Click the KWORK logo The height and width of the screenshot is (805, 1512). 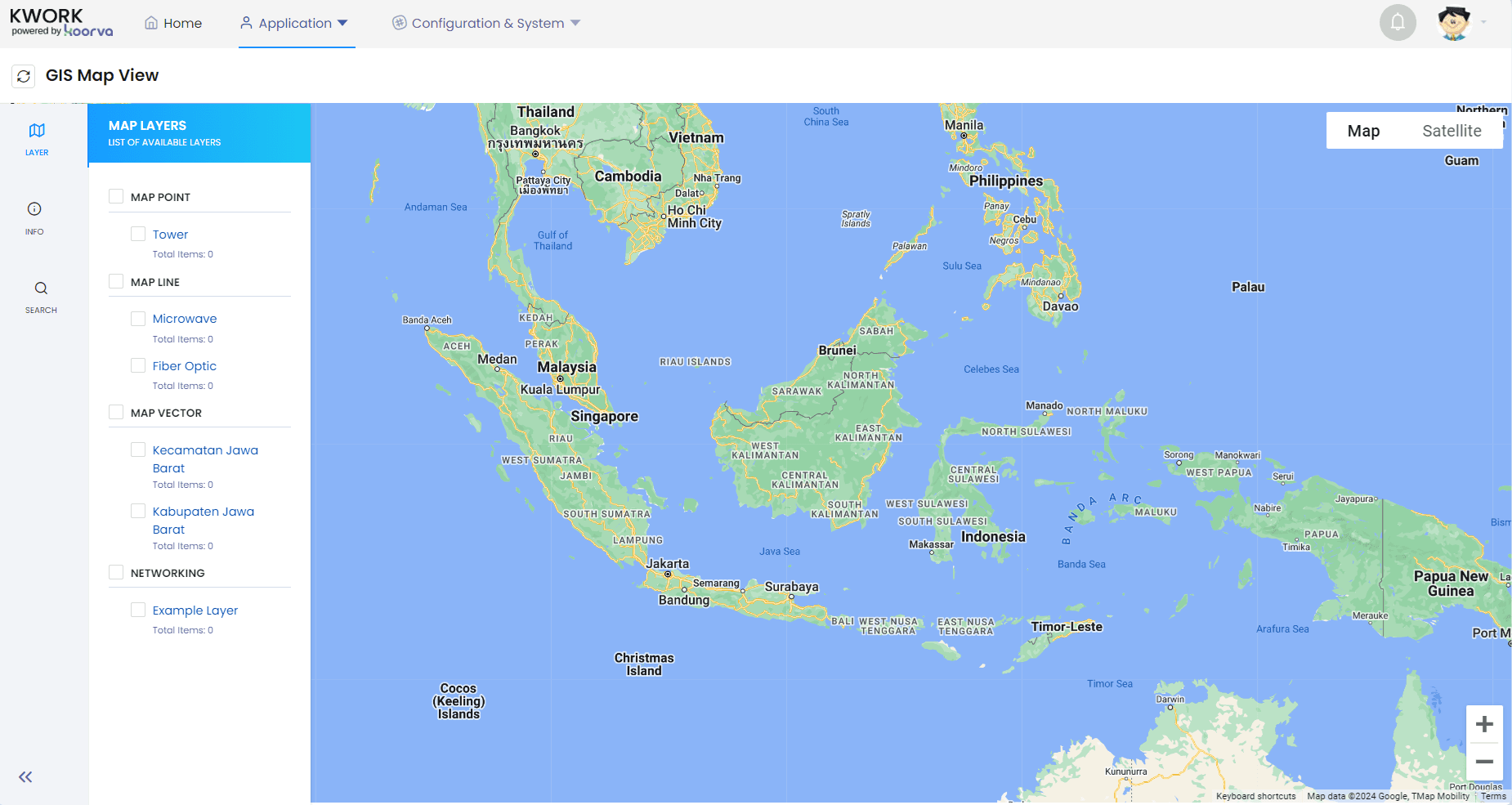point(61,23)
